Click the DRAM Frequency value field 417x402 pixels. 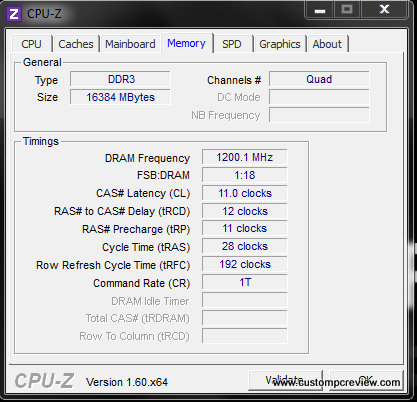pos(245,157)
